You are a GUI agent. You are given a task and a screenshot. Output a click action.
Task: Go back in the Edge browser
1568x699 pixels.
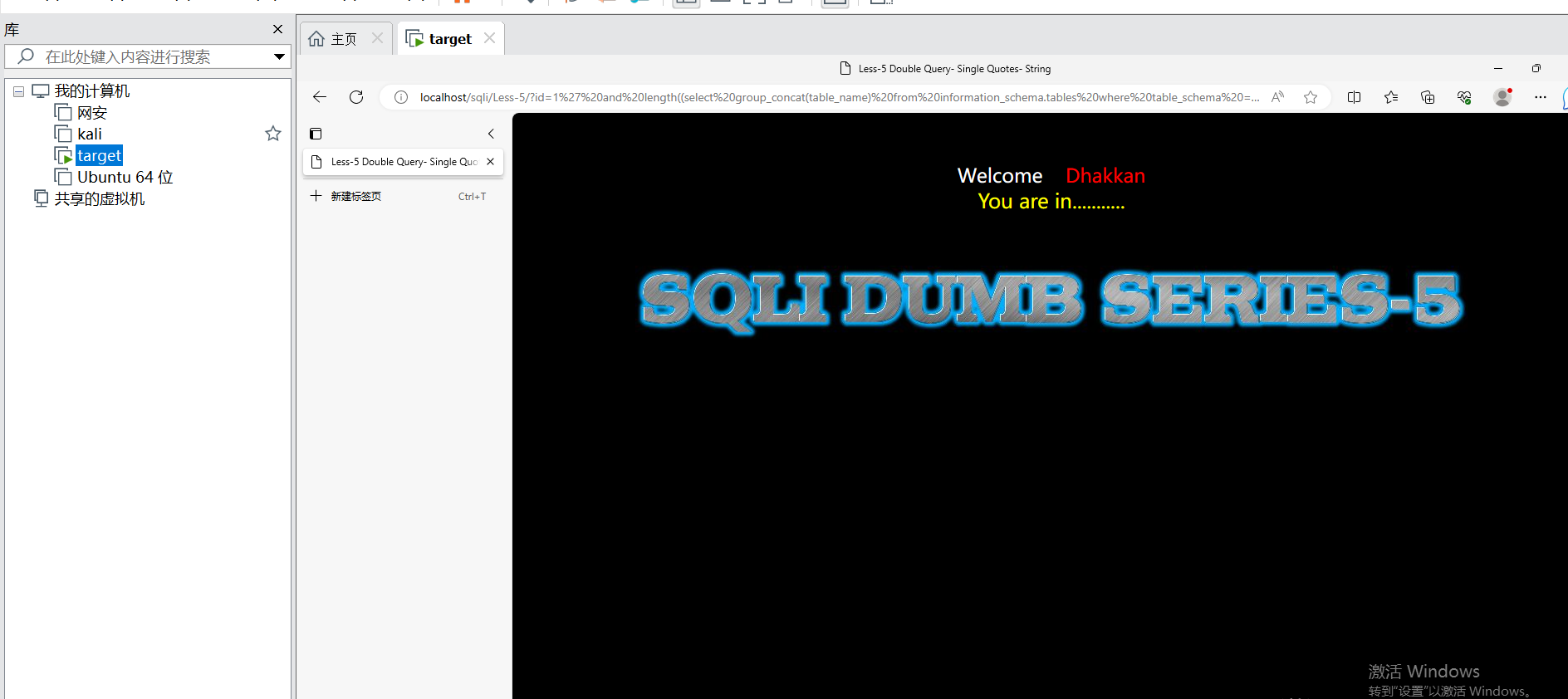[x=320, y=97]
